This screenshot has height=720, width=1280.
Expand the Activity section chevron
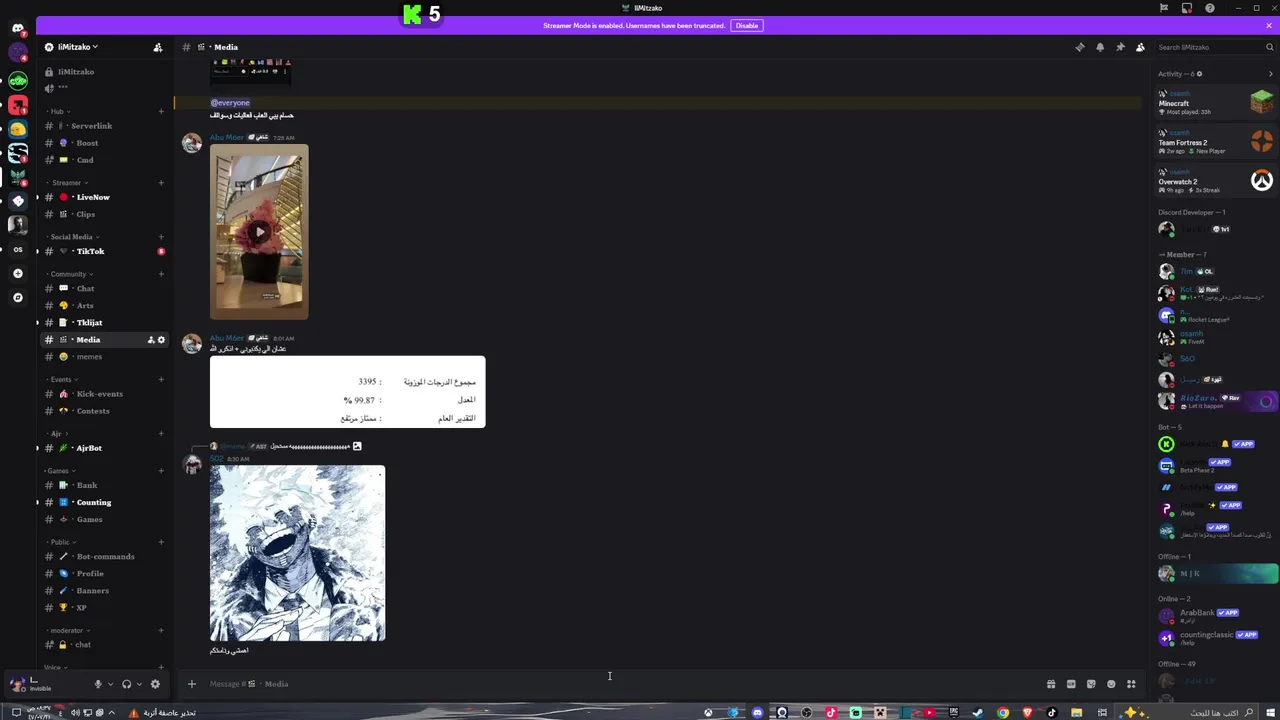(1270, 74)
